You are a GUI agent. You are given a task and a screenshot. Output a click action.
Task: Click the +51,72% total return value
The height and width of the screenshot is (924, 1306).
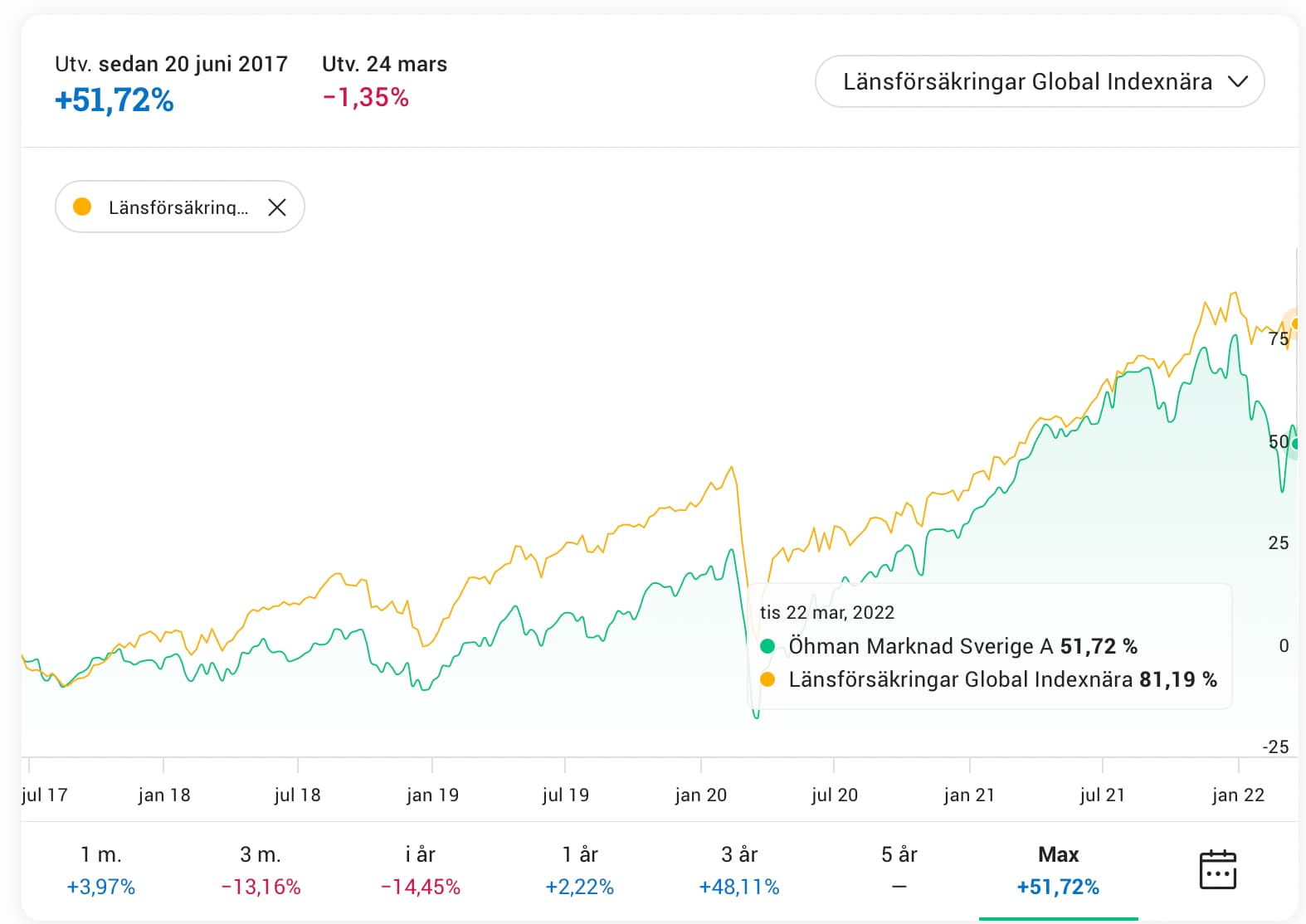(115, 100)
